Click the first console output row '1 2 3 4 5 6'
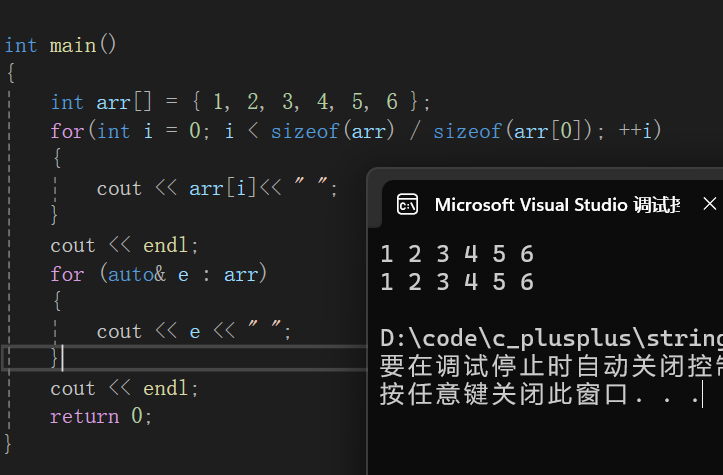Viewport: 723px width, 475px height. tap(457, 254)
